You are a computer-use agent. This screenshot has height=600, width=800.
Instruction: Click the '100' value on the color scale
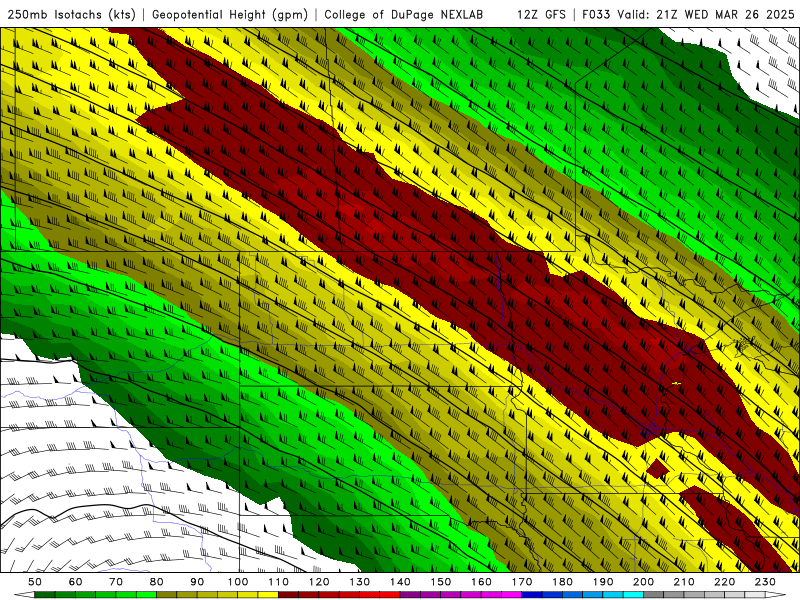238,582
